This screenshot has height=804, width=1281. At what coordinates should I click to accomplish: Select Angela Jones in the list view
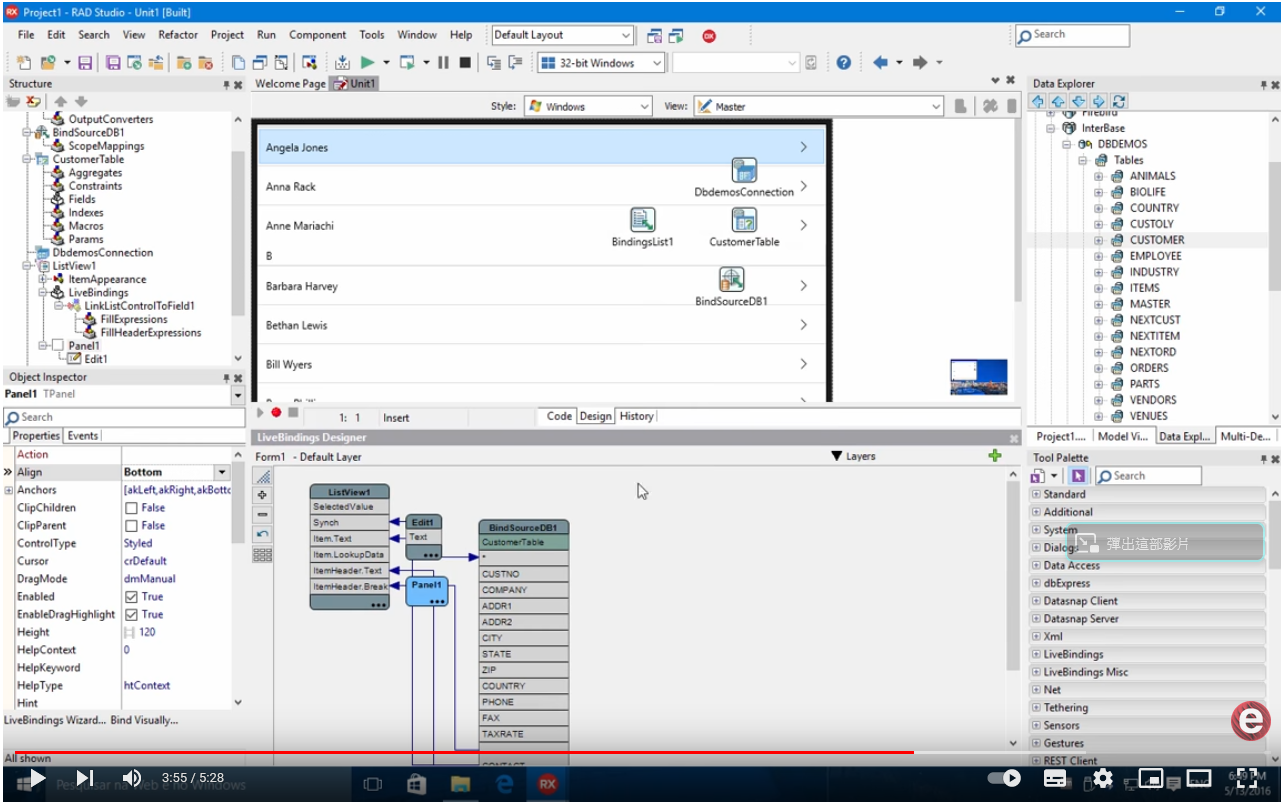coord(541,147)
